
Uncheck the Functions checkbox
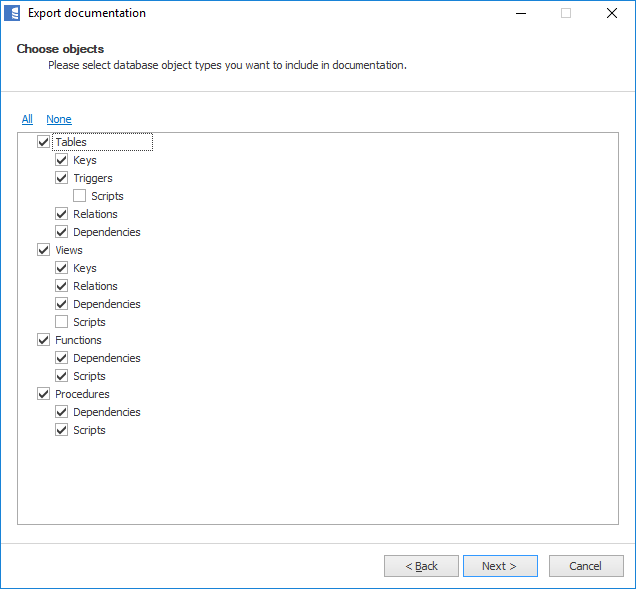(x=43, y=340)
